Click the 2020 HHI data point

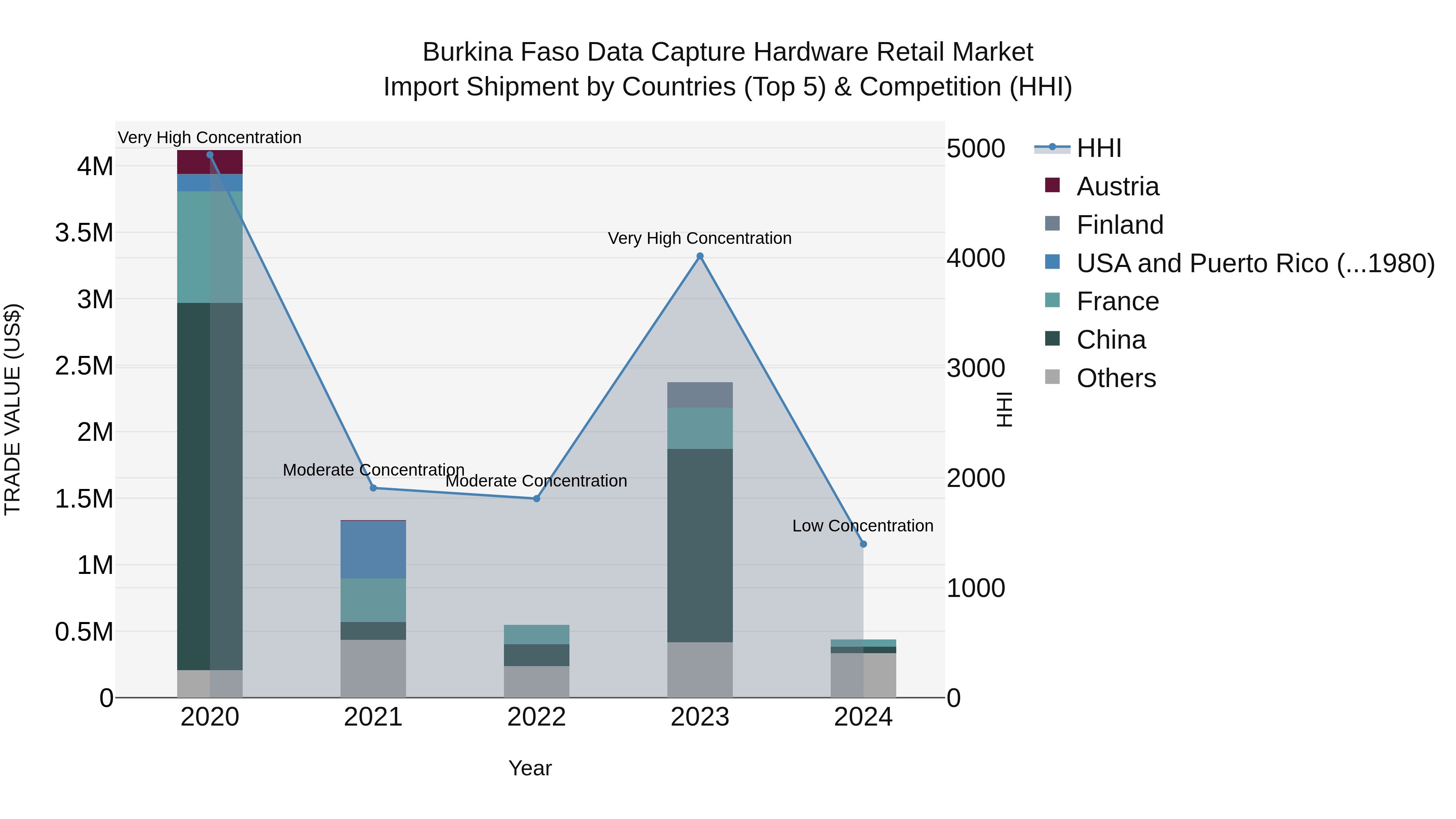point(210,155)
